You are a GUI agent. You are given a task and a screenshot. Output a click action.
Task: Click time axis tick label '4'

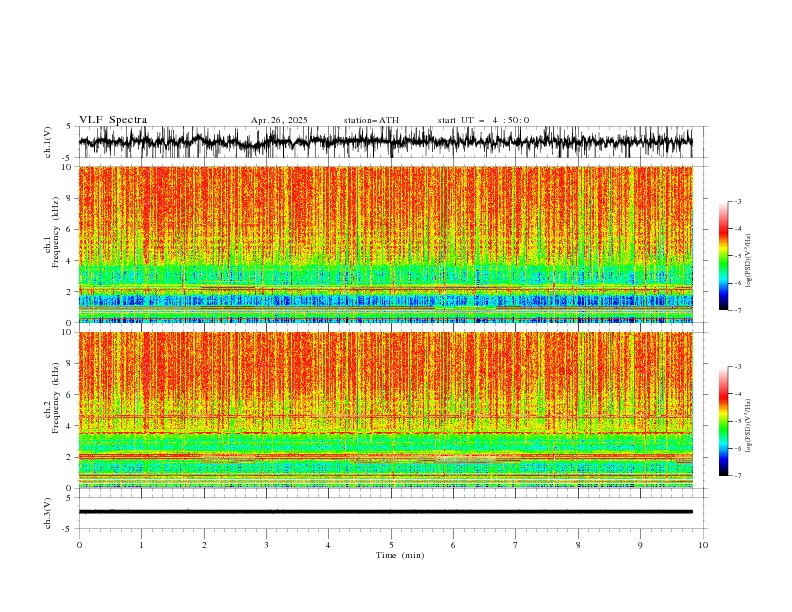(x=328, y=545)
